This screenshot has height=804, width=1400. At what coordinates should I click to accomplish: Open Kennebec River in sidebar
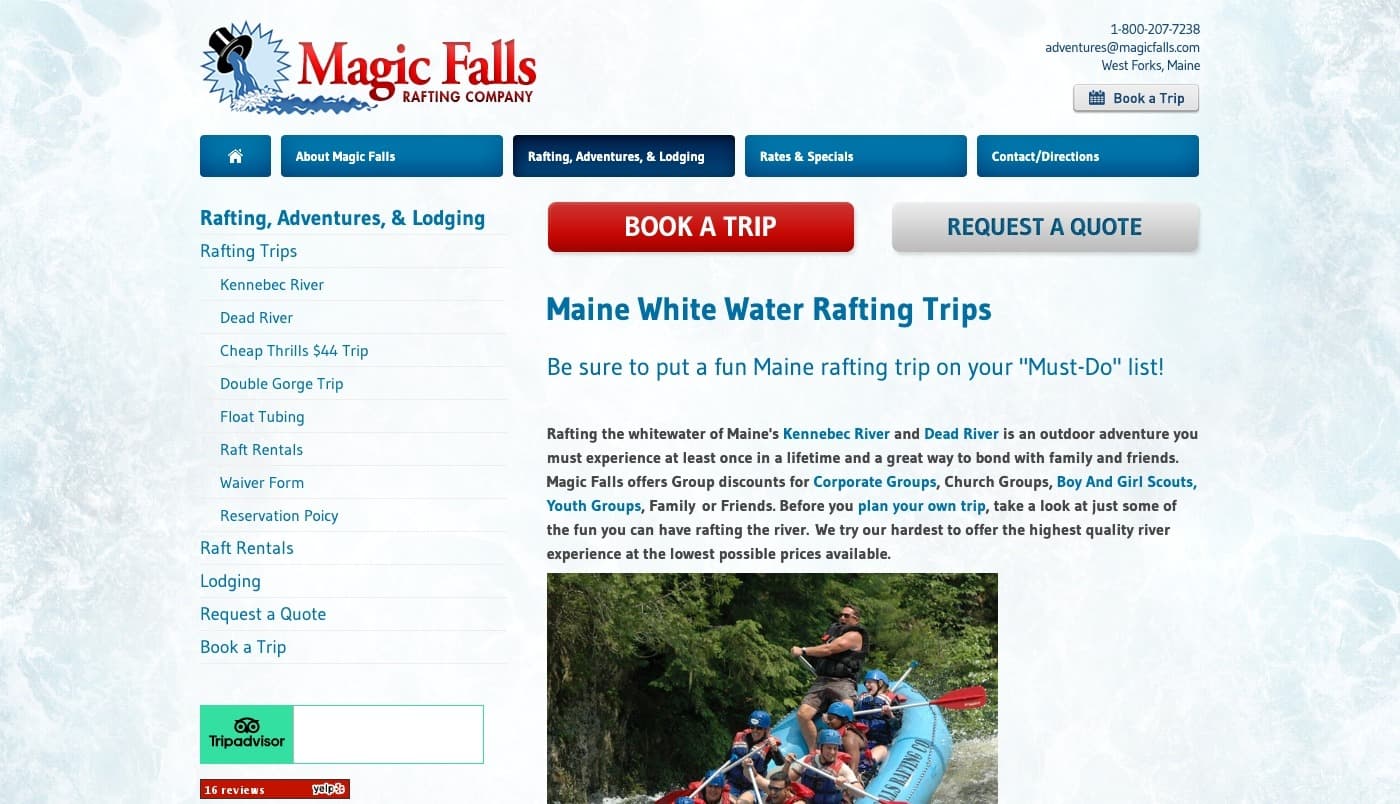pyautogui.click(x=272, y=285)
